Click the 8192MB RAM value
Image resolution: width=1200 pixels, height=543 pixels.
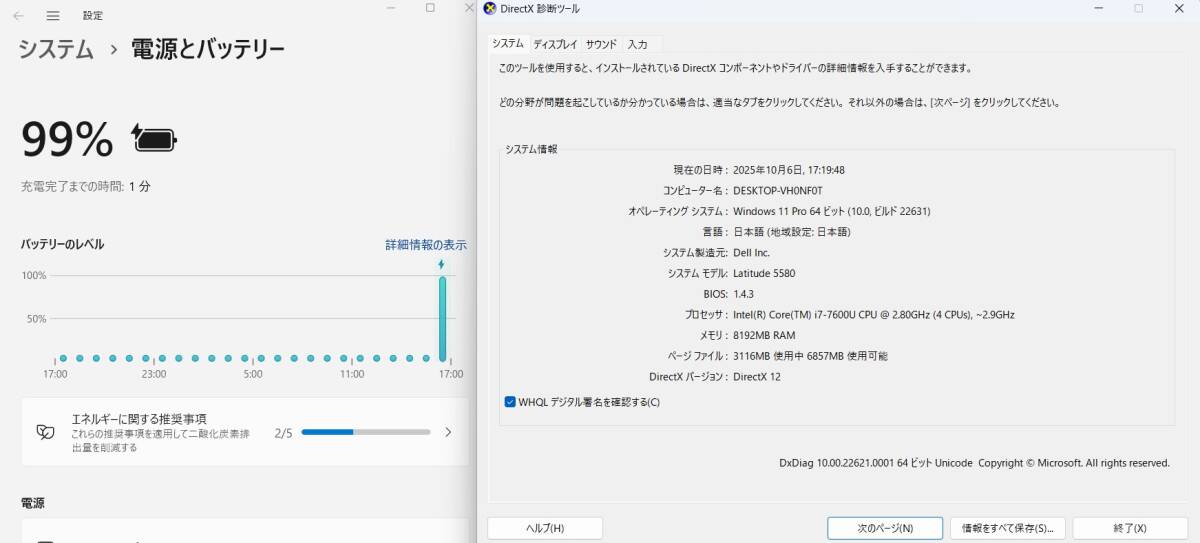coord(764,335)
